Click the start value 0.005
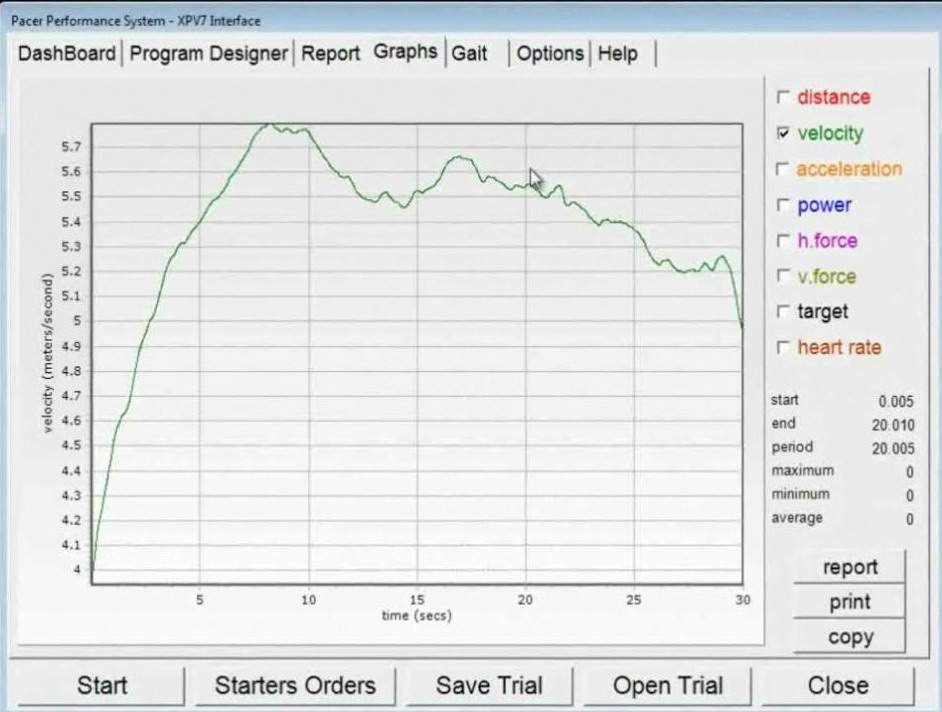 point(896,401)
